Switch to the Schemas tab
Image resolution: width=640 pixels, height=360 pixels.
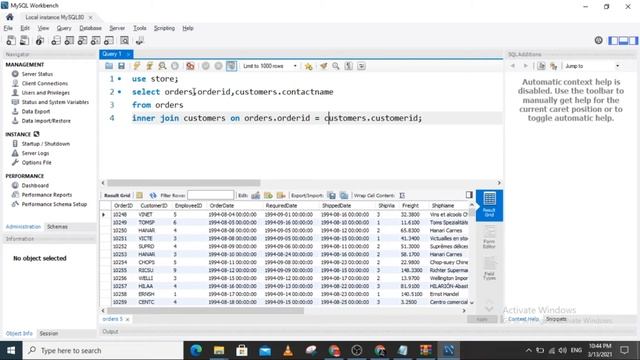click(57, 227)
